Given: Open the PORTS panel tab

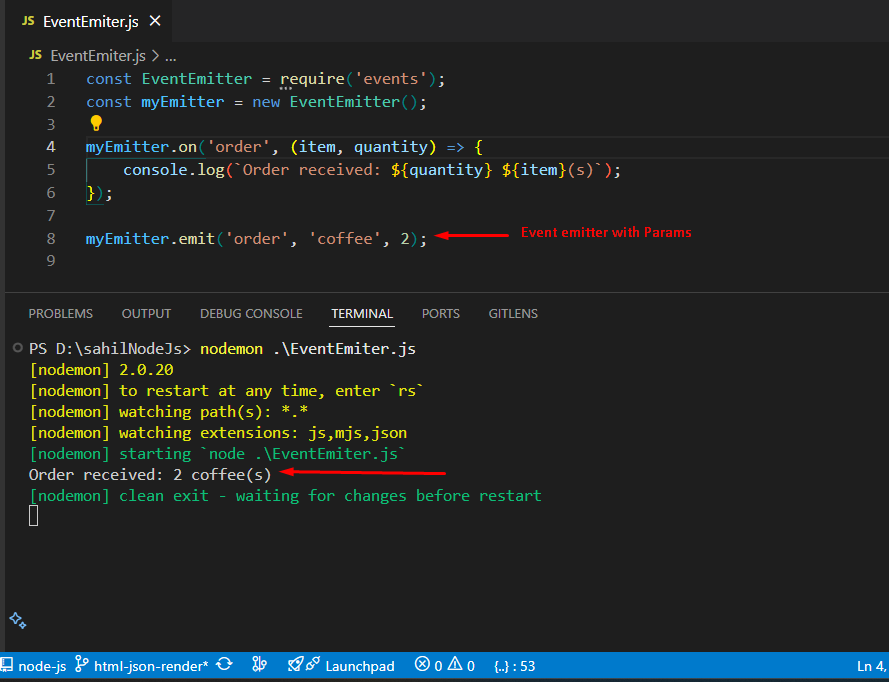Looking at the screenshot, I should [440, 314].
